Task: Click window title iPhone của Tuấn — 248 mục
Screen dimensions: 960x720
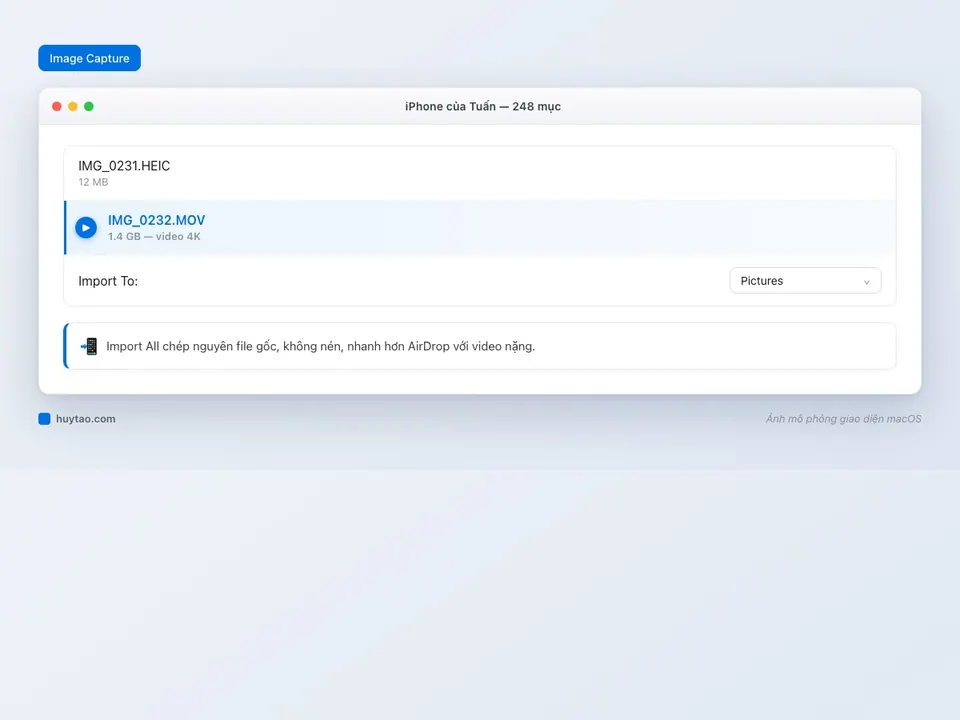Action: (x=482, y=107)
